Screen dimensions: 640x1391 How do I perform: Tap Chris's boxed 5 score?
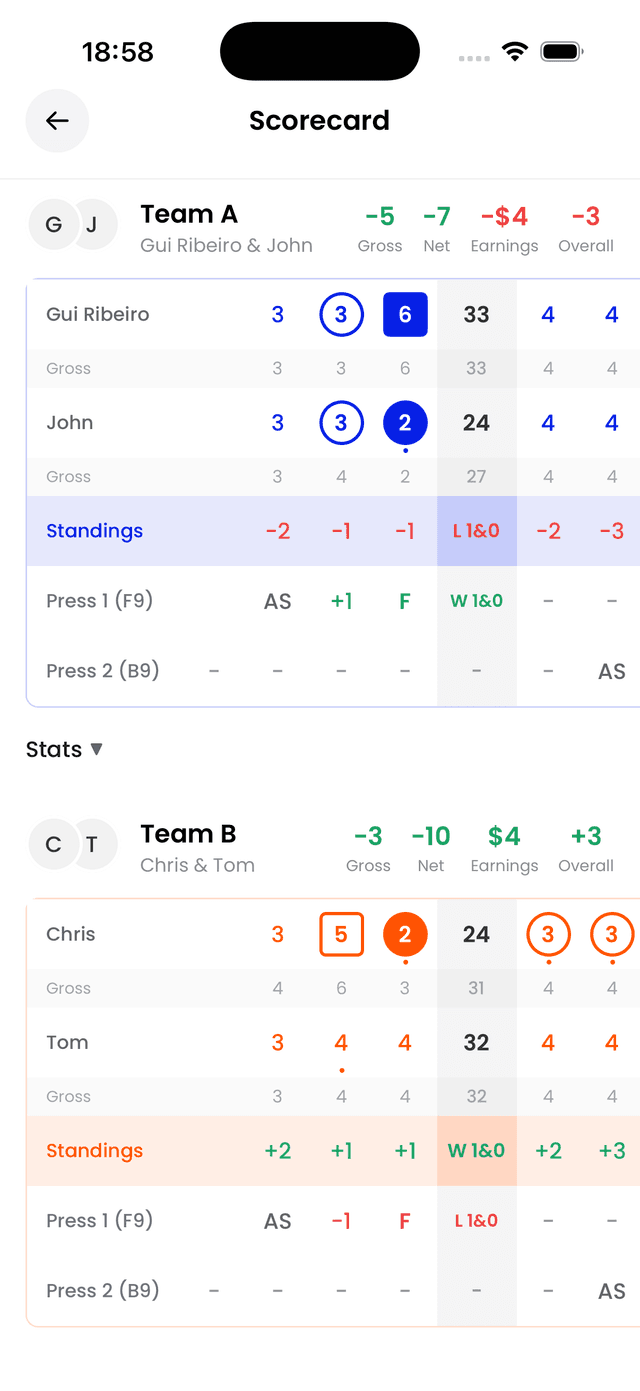[341, 934]
